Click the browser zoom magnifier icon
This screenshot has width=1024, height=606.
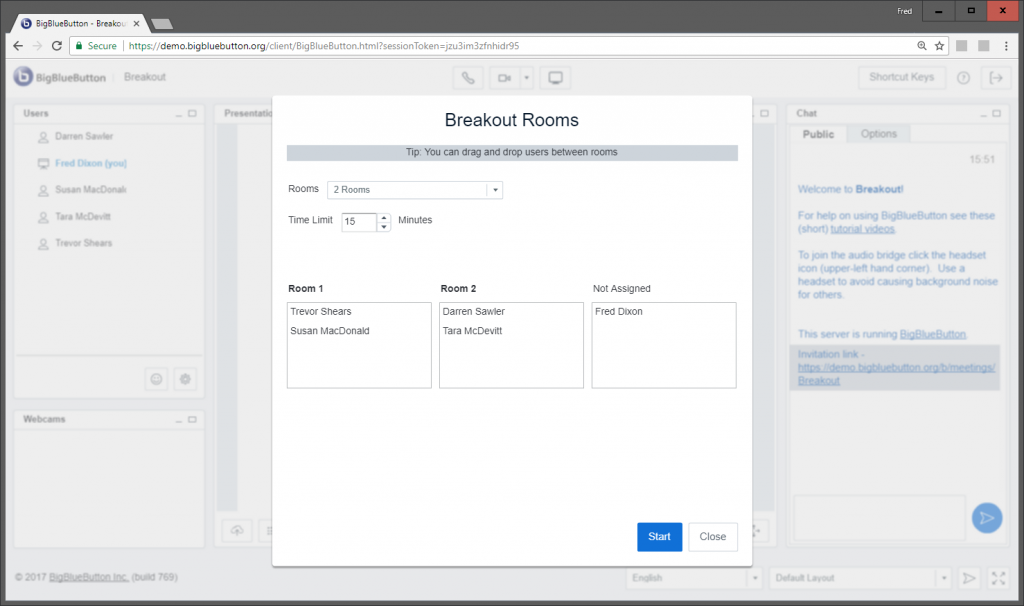[921, 46]
